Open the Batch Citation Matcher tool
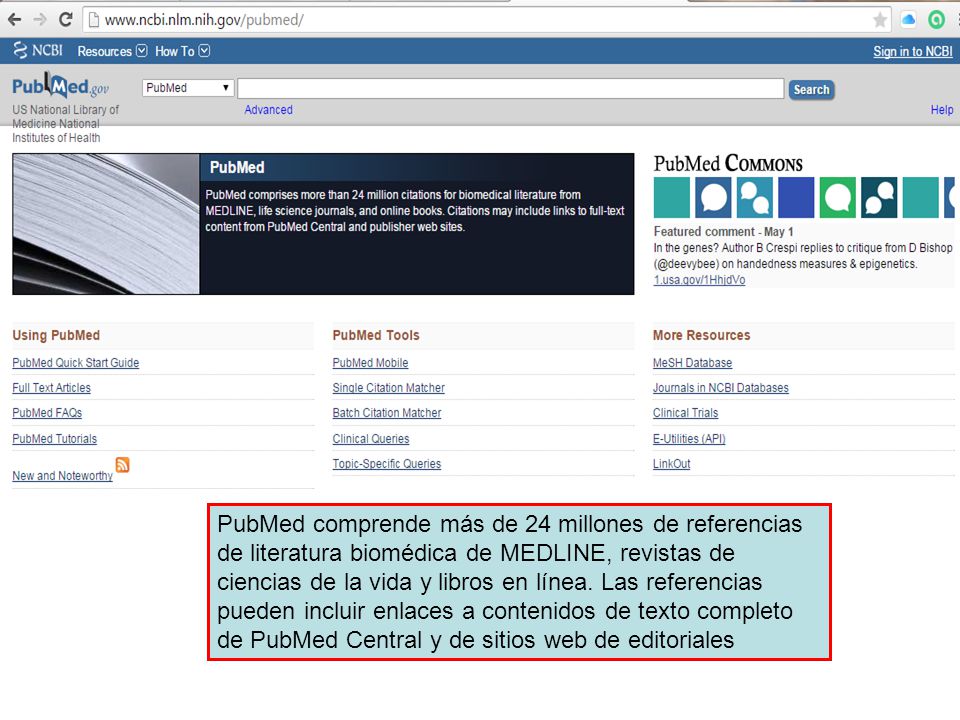960x720 pixels. (x=387, y=413)
